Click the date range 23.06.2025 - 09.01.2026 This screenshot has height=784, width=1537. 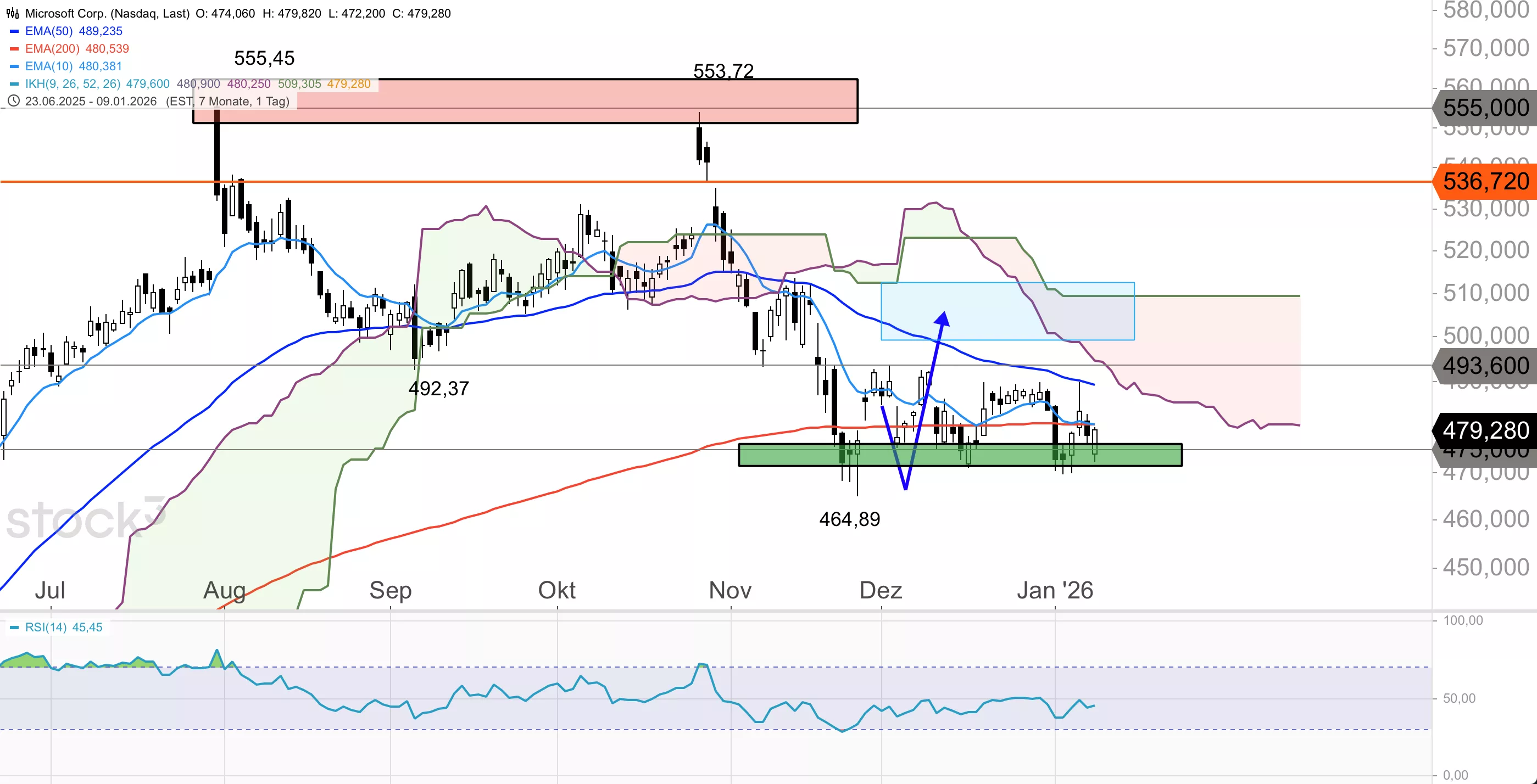click(91, 102)
